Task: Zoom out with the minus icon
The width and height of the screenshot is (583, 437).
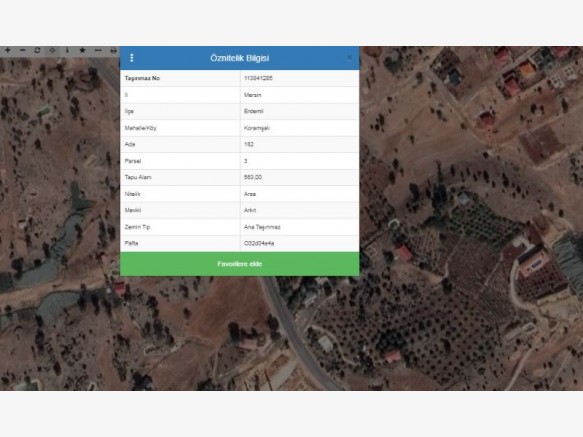Action: [x=23, y=50]
